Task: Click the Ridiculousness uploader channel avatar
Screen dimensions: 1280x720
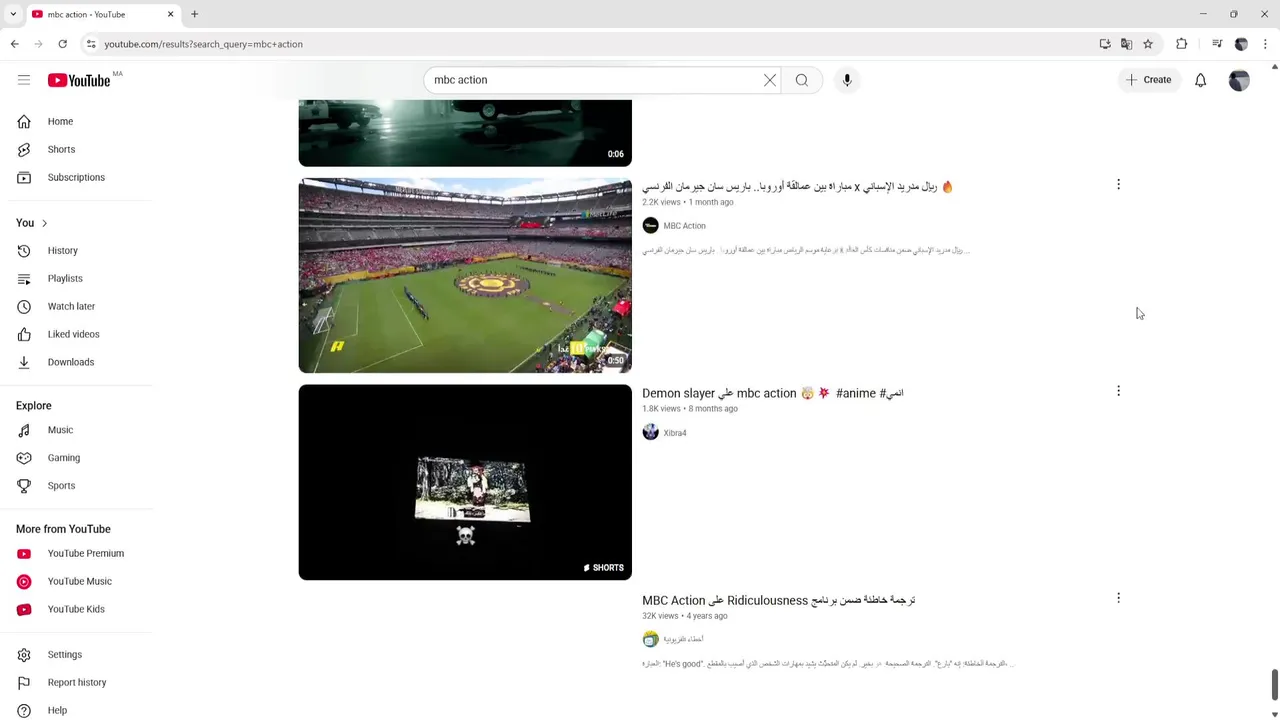Action: (650, 639)
